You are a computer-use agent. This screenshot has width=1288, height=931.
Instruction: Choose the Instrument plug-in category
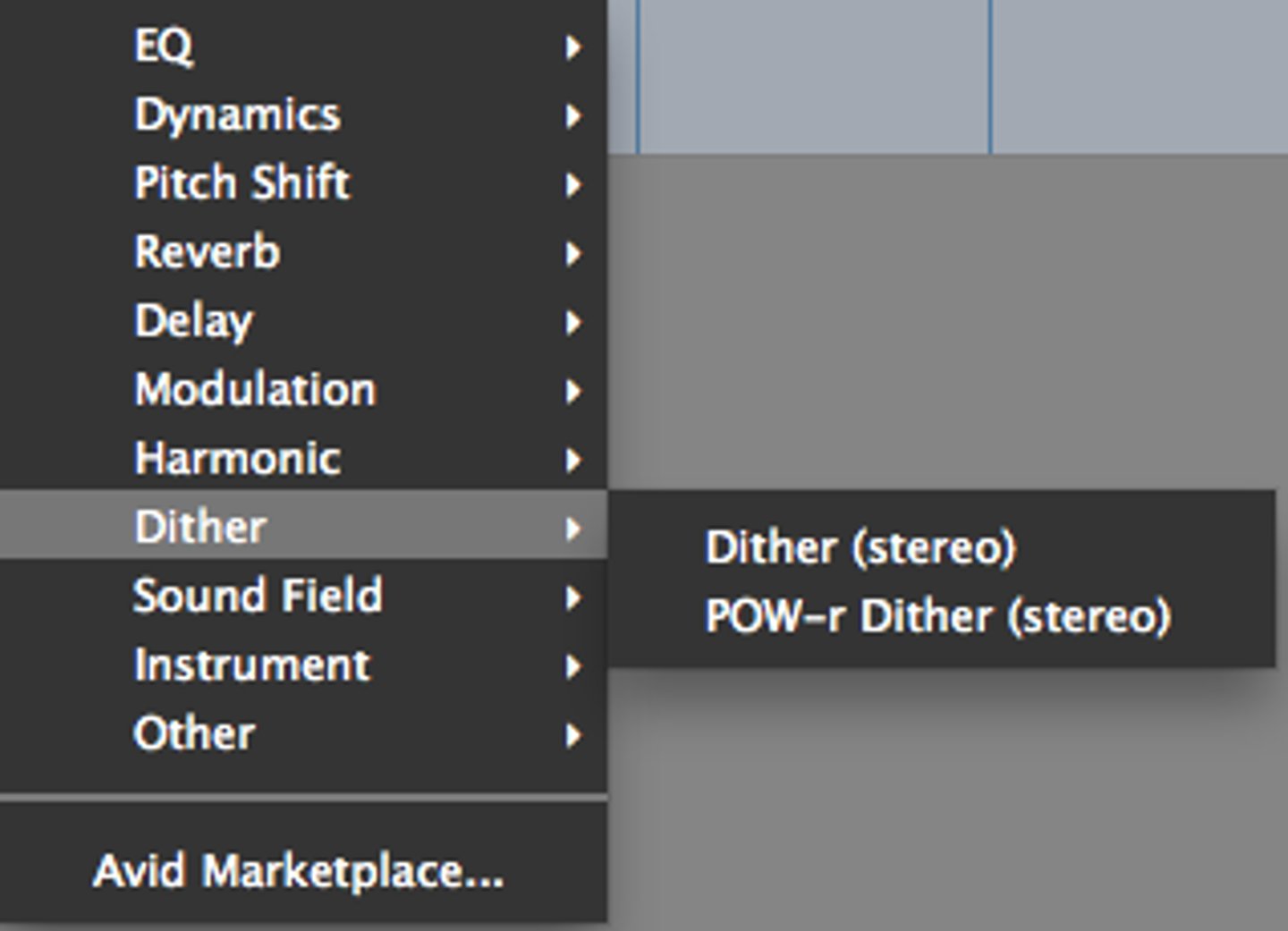coord(251,664)
